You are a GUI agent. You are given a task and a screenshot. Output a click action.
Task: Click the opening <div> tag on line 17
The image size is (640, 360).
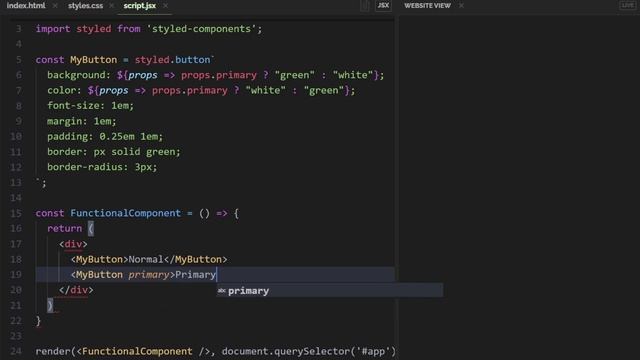coord(73,244)
